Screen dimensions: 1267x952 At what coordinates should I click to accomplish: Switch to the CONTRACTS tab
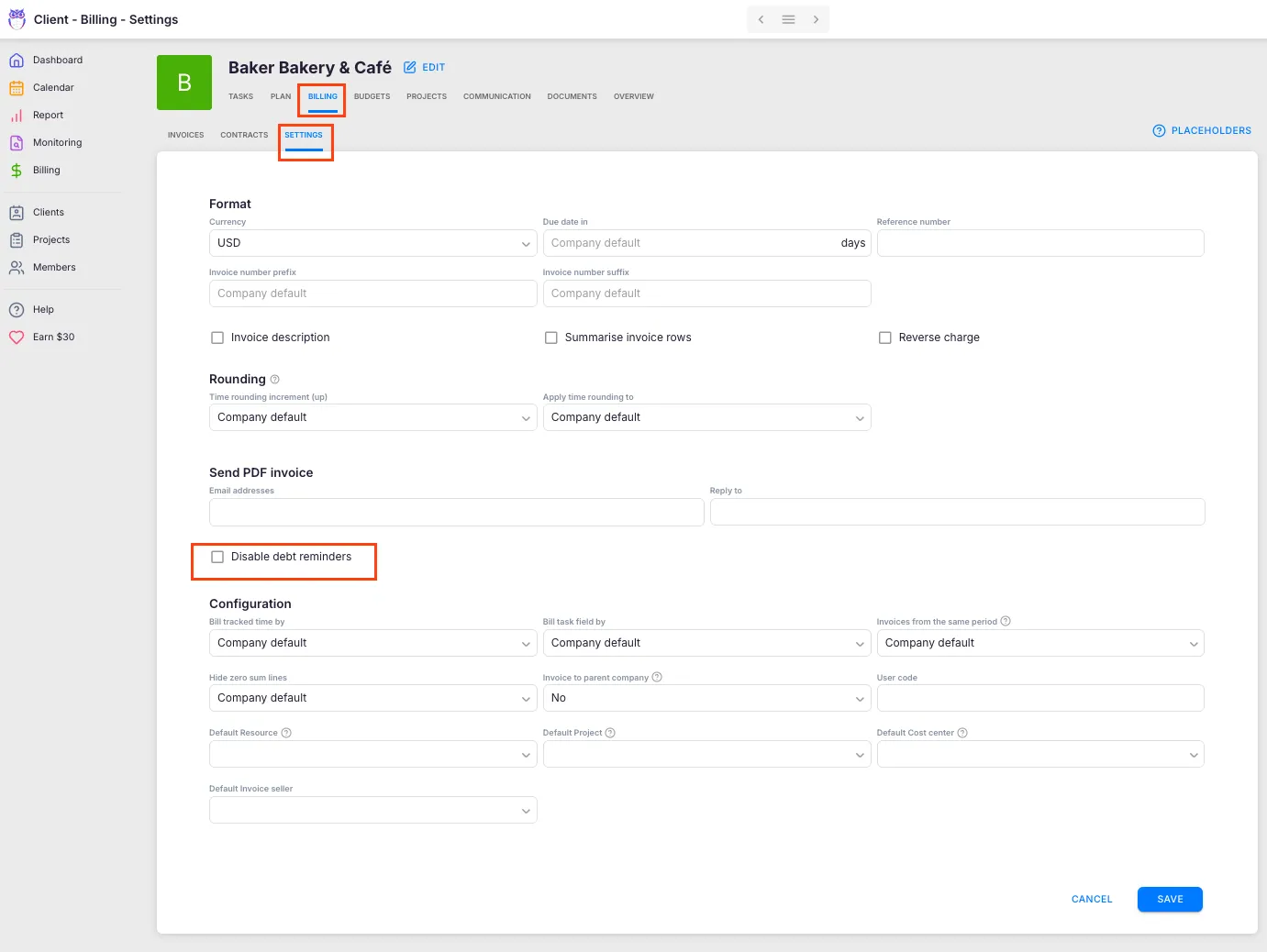point(243,135)
